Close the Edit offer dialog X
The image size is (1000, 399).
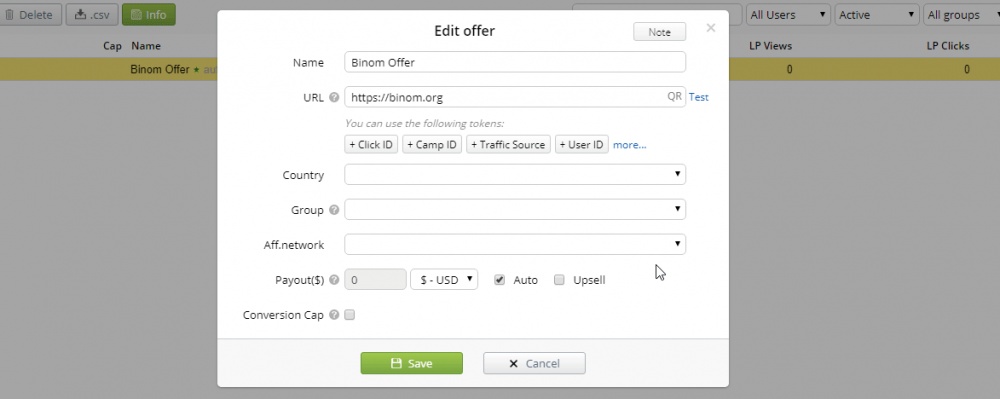[711, 28]
